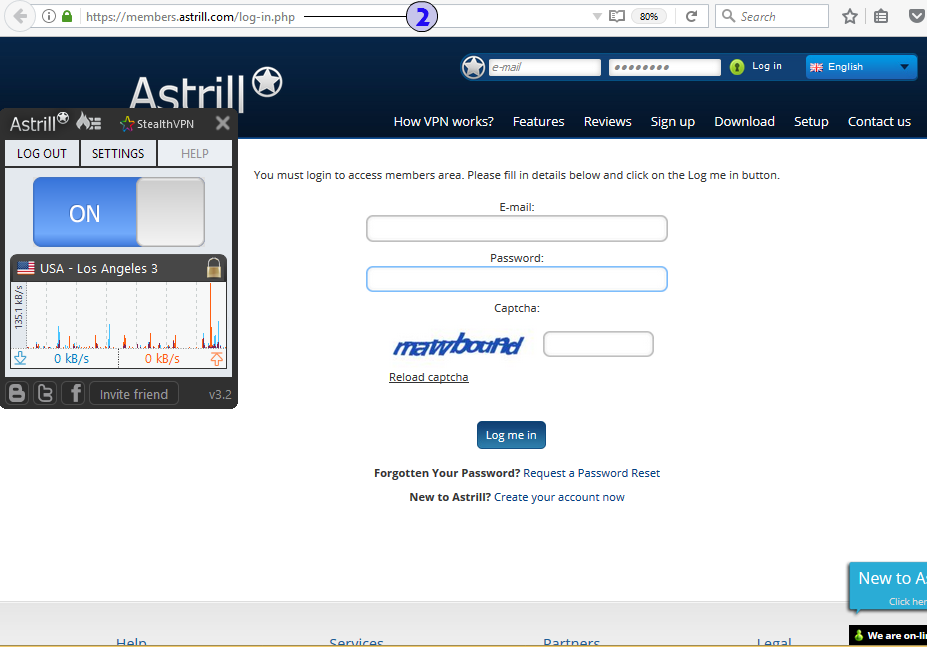
Task: Click the 0 kB/s upload speed value
Action: coord(162,358)
